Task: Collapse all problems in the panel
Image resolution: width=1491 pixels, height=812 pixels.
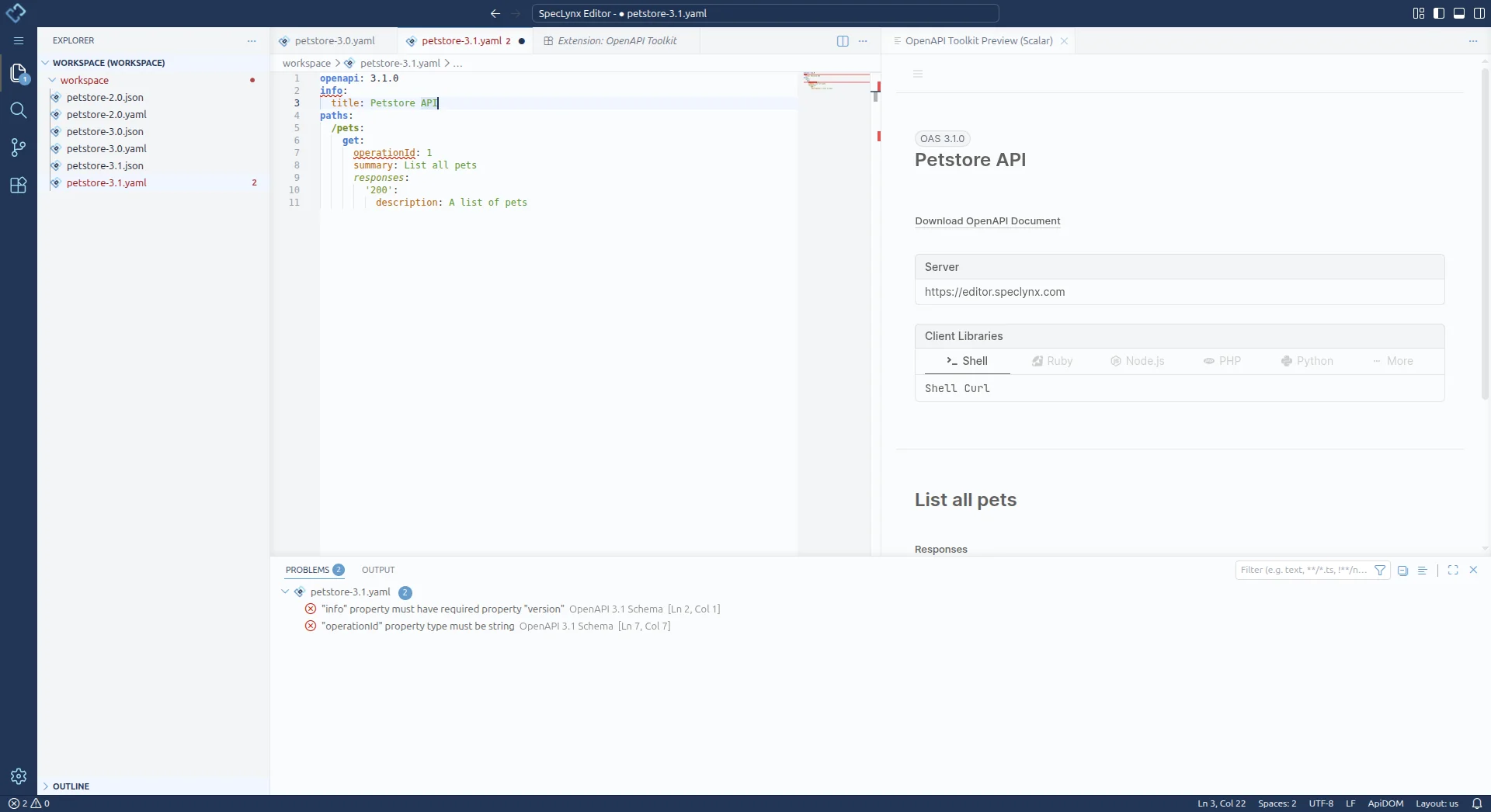Action: point(1402,570)
